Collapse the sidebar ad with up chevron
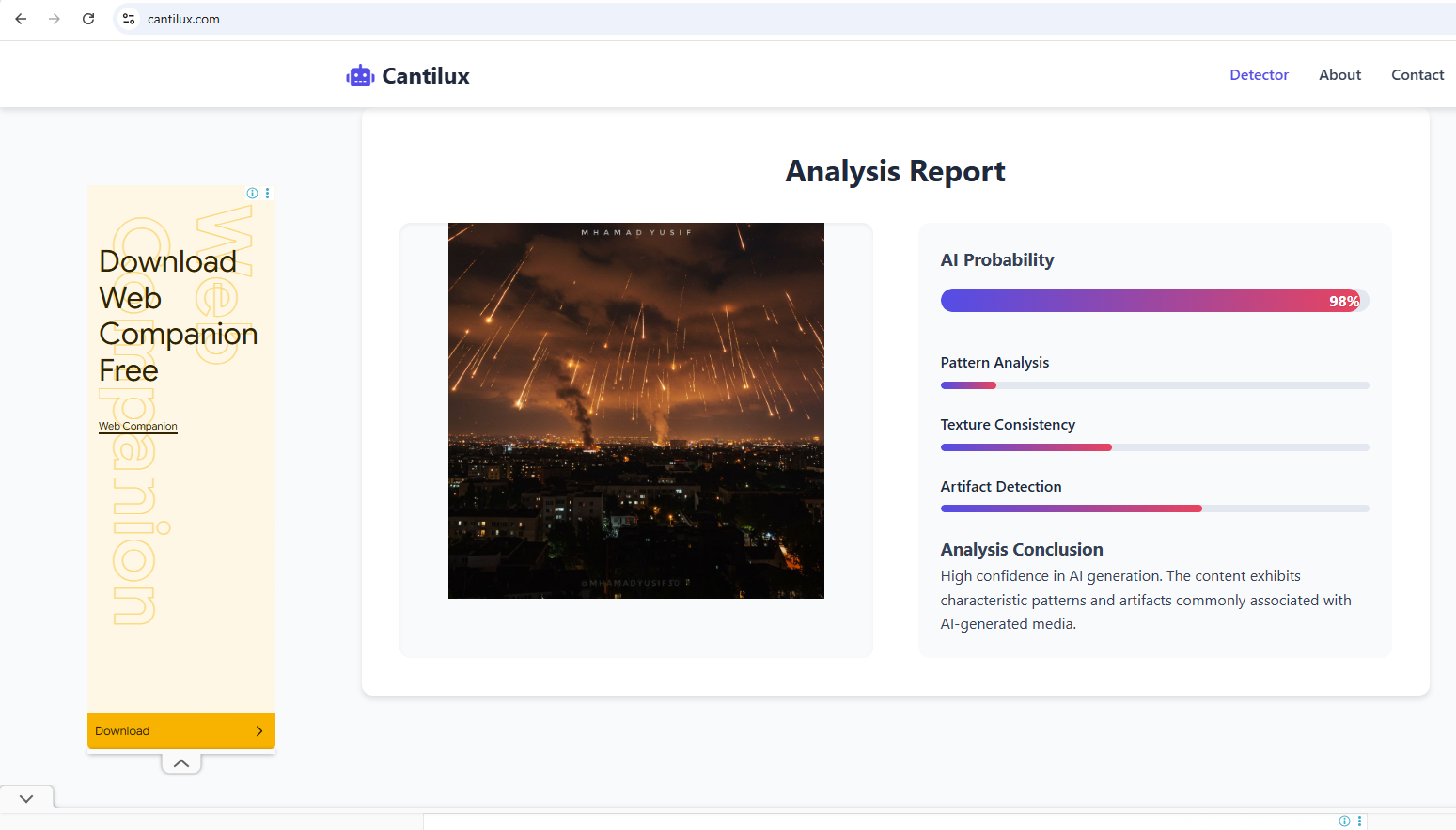The width and height of the screenshot is (1456, 830). pyautogui.click(x=181, y=763)
